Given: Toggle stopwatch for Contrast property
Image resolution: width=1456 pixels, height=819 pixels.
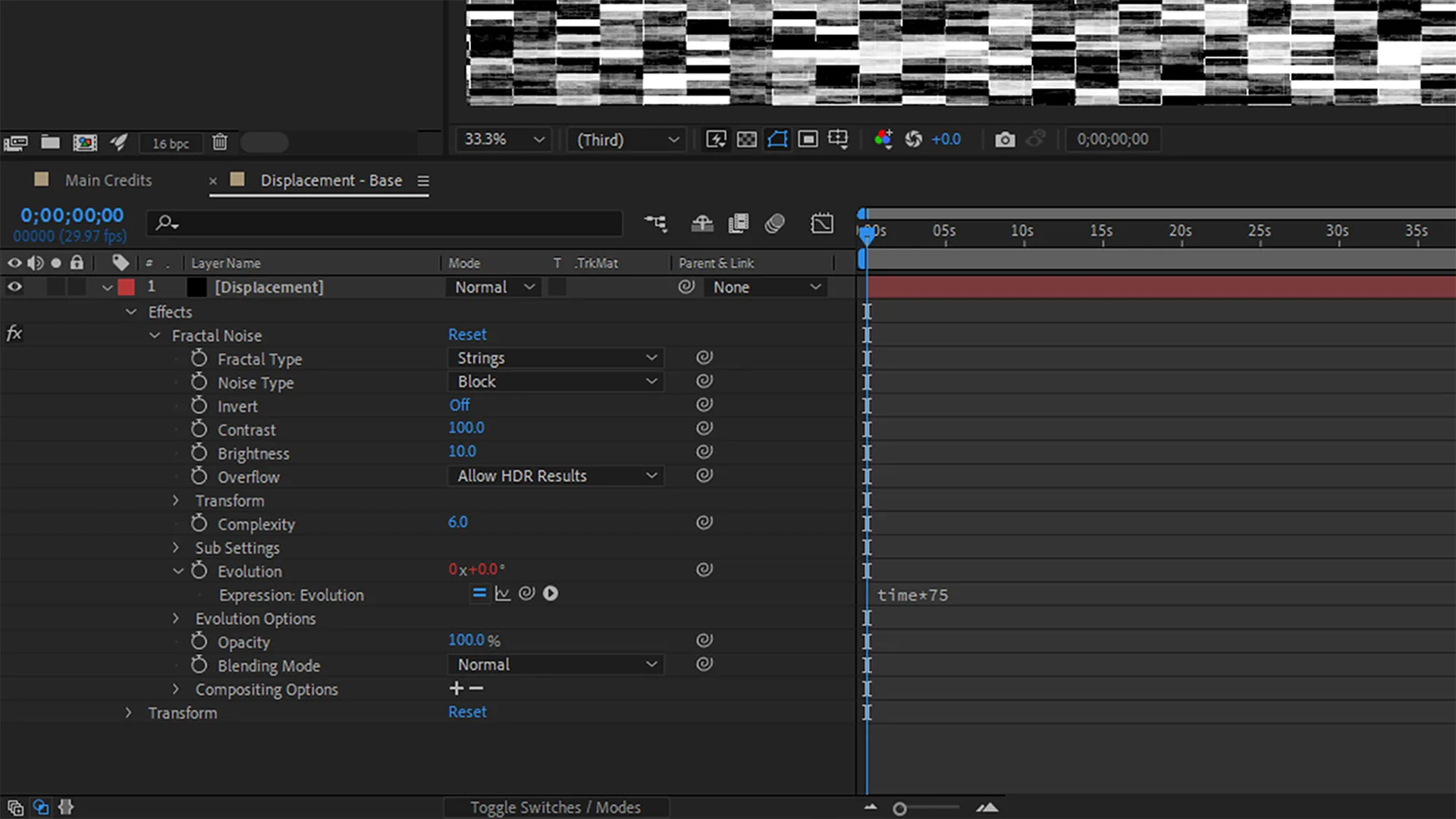Looking at the screenshot, I should (199, 428).
